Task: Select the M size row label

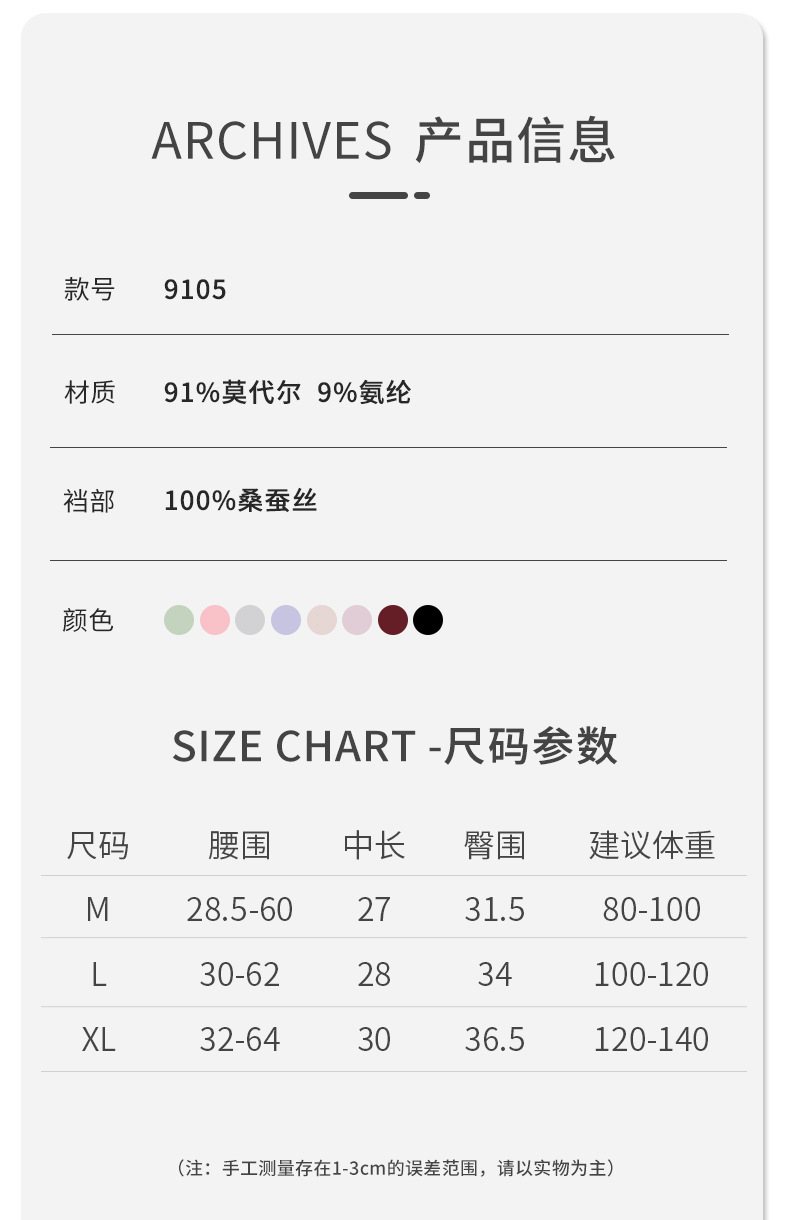Action: coord(97,909)
